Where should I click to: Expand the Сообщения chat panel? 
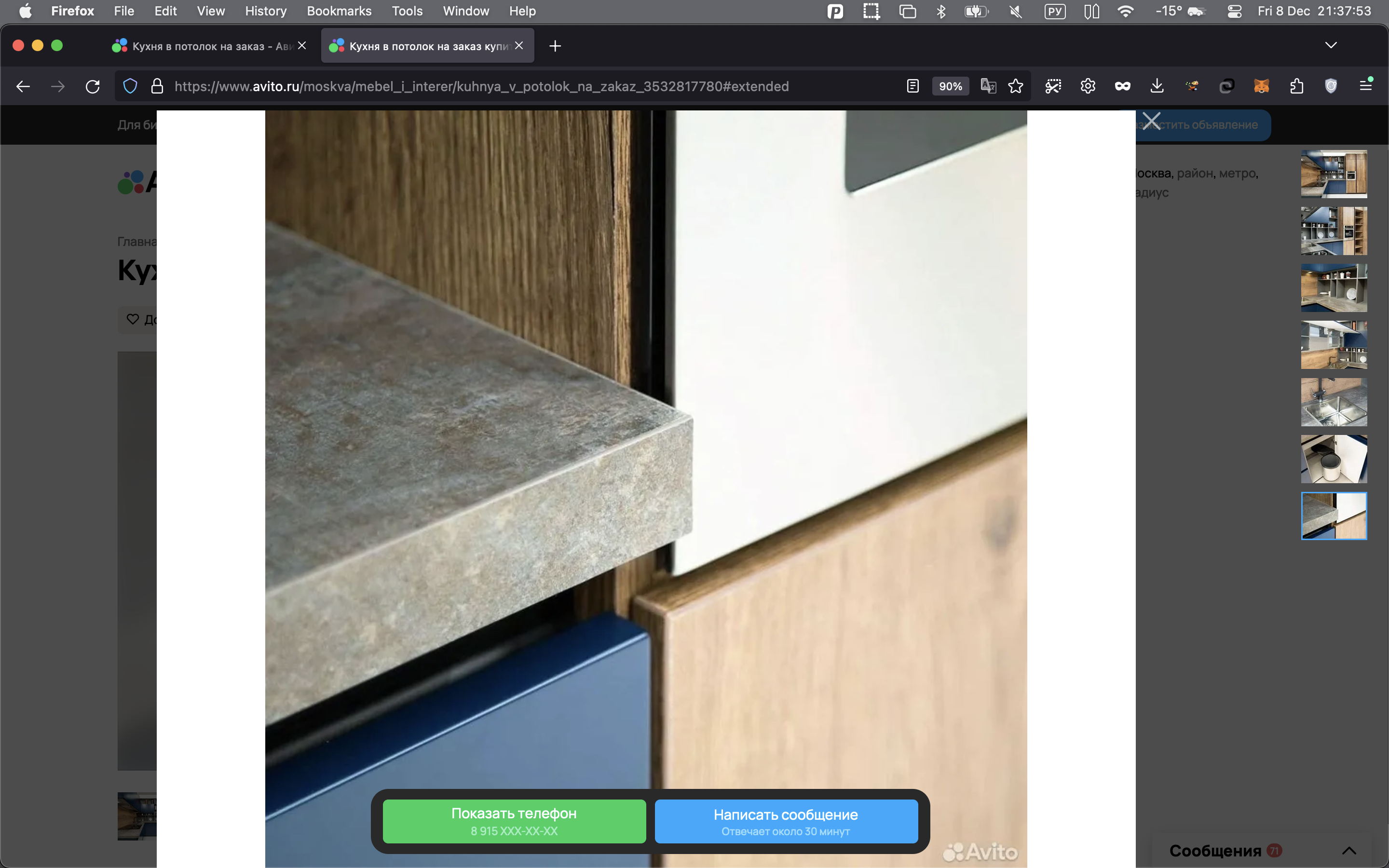pyautogui.click(x=1348, y=850)
